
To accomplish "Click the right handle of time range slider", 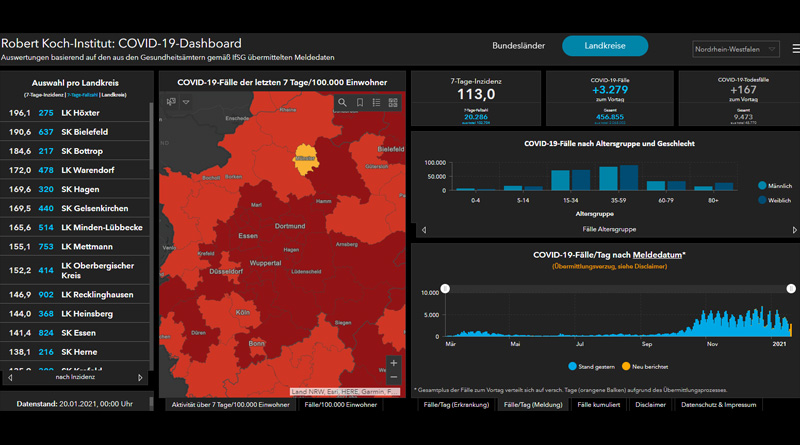I will 791,289.
